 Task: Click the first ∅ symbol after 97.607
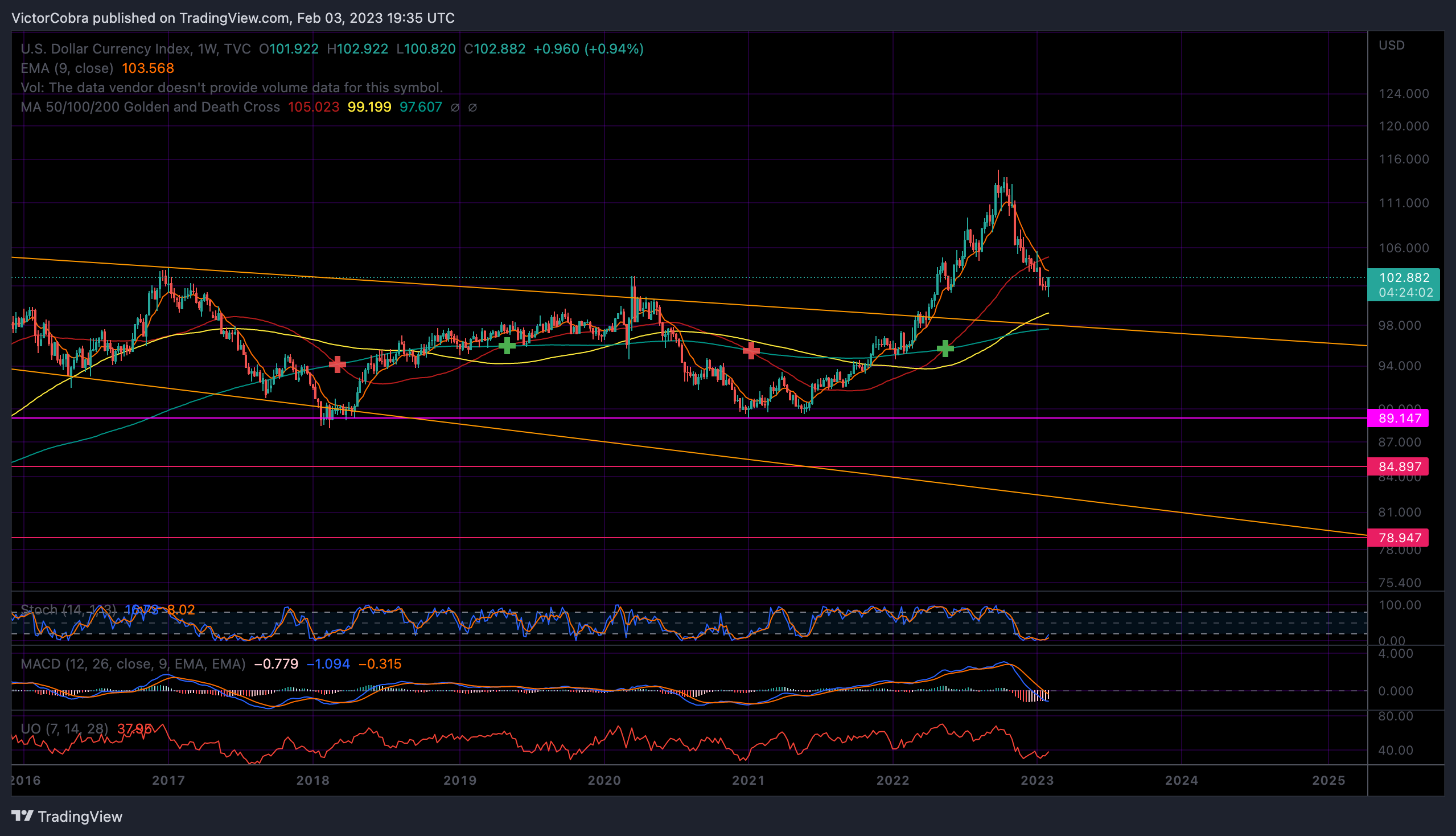(x=455, y=108)
